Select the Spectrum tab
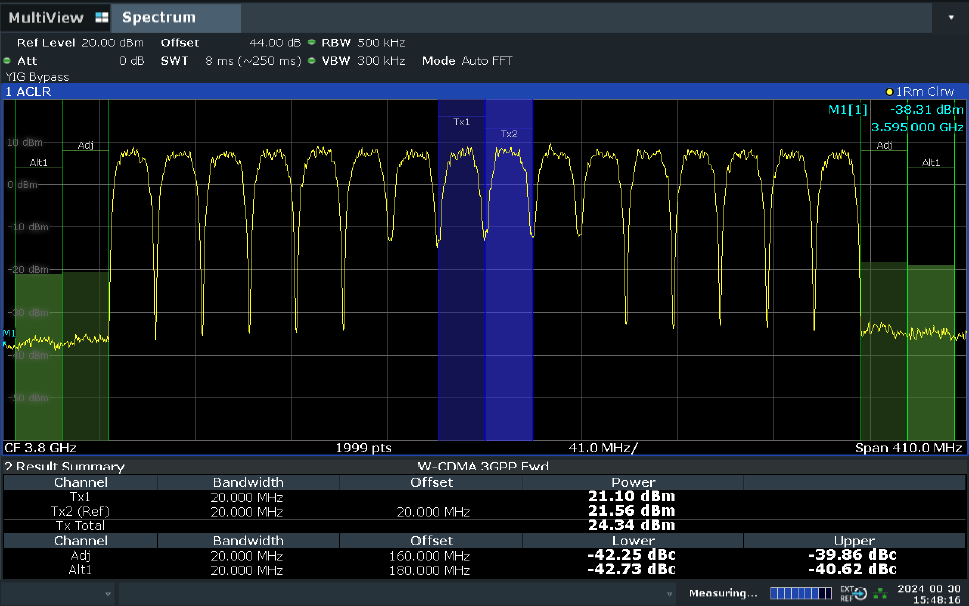 coord(176,17)
